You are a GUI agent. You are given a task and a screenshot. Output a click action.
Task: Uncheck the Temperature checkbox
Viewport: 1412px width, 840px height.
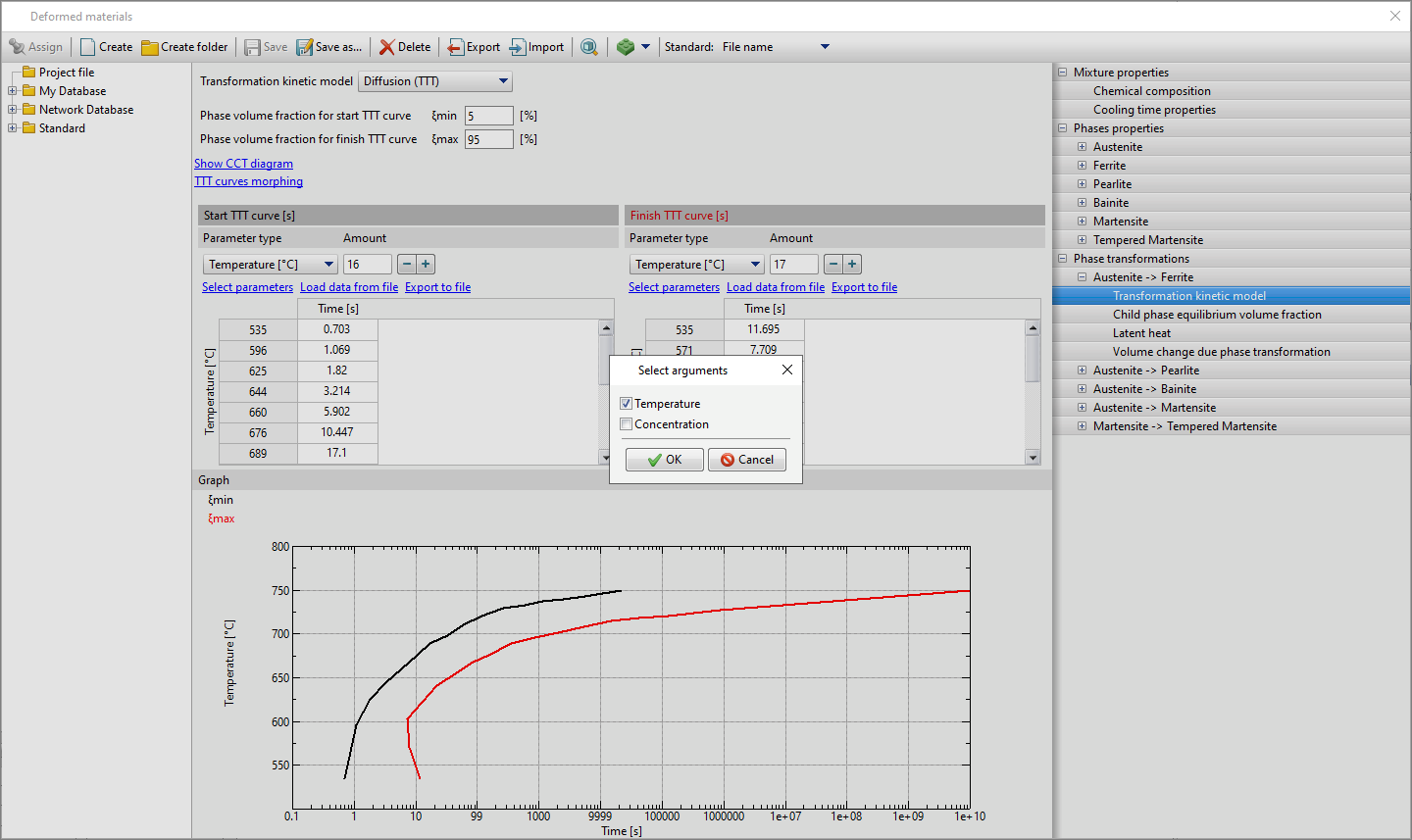click(x=627, y=404)
